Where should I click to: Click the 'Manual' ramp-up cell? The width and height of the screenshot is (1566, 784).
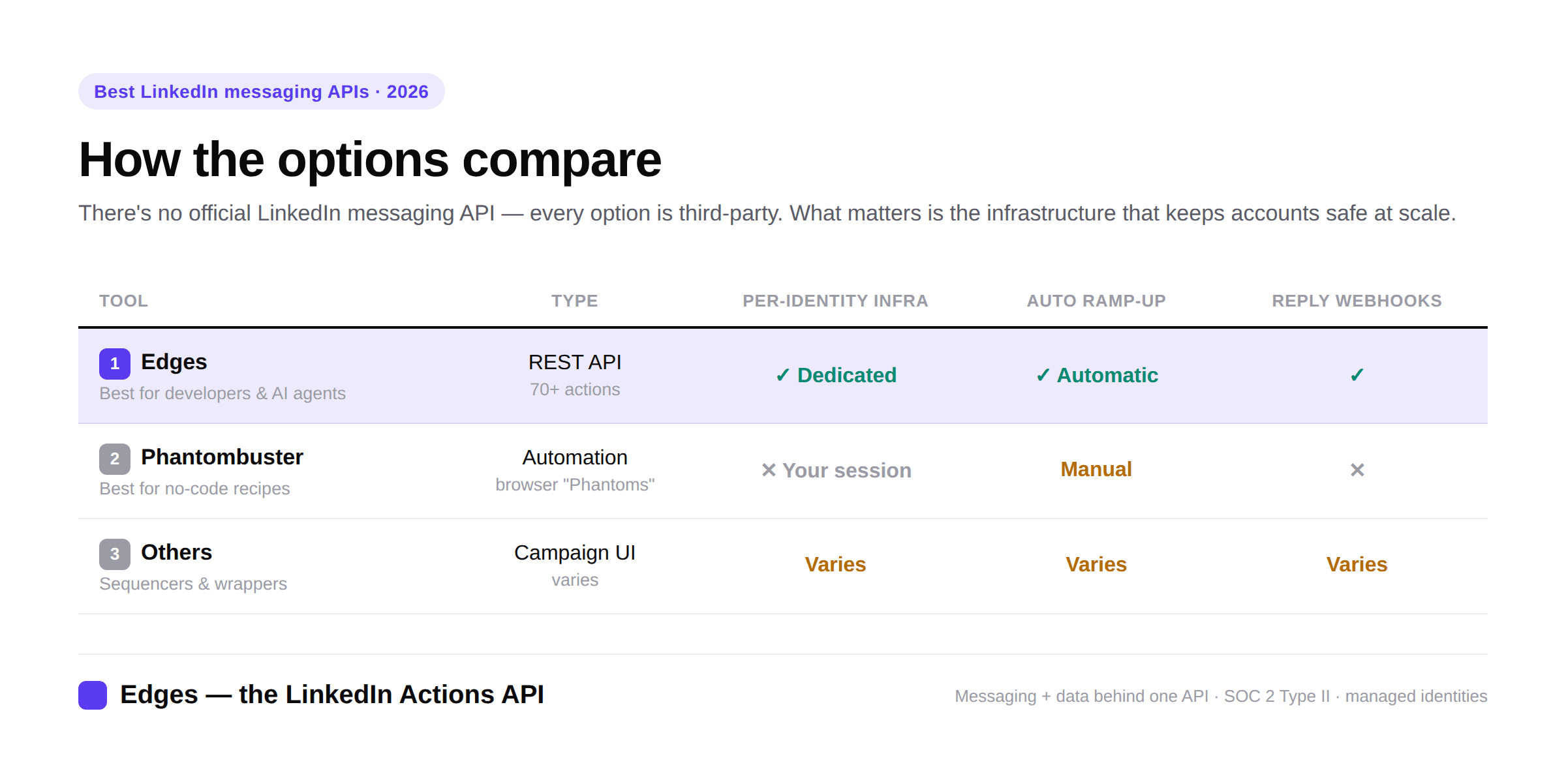[x=1096, y=469]
